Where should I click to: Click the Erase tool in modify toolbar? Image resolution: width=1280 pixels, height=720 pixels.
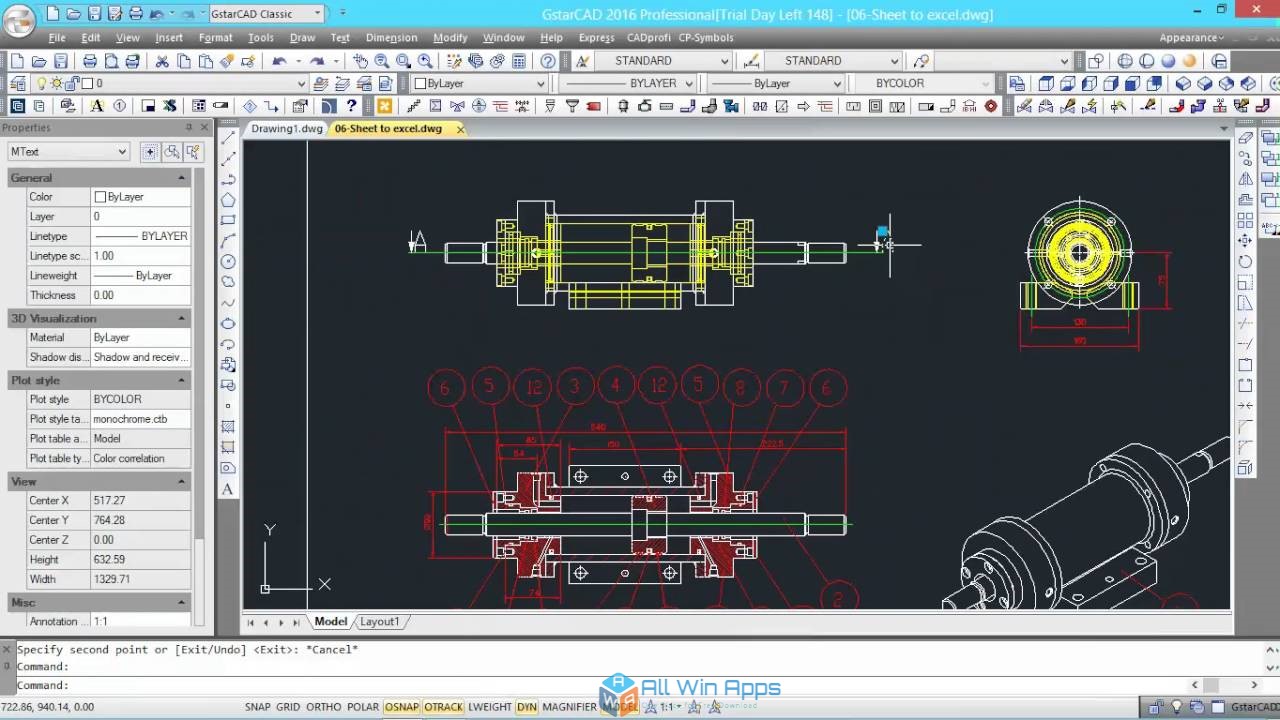1245,138
